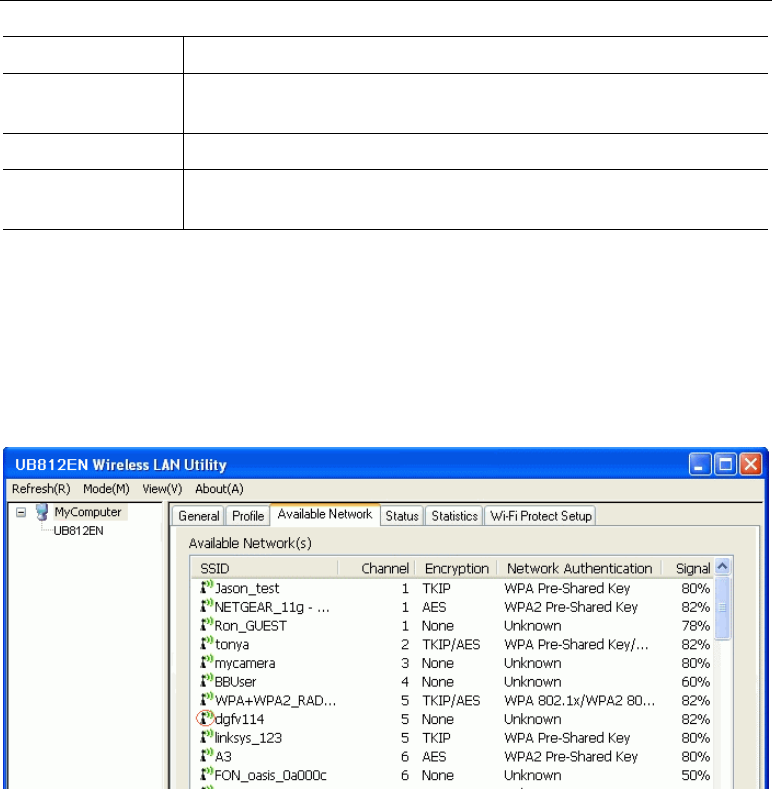
Task: Select the linksys_123 SSID text
Action: (248, 738)
